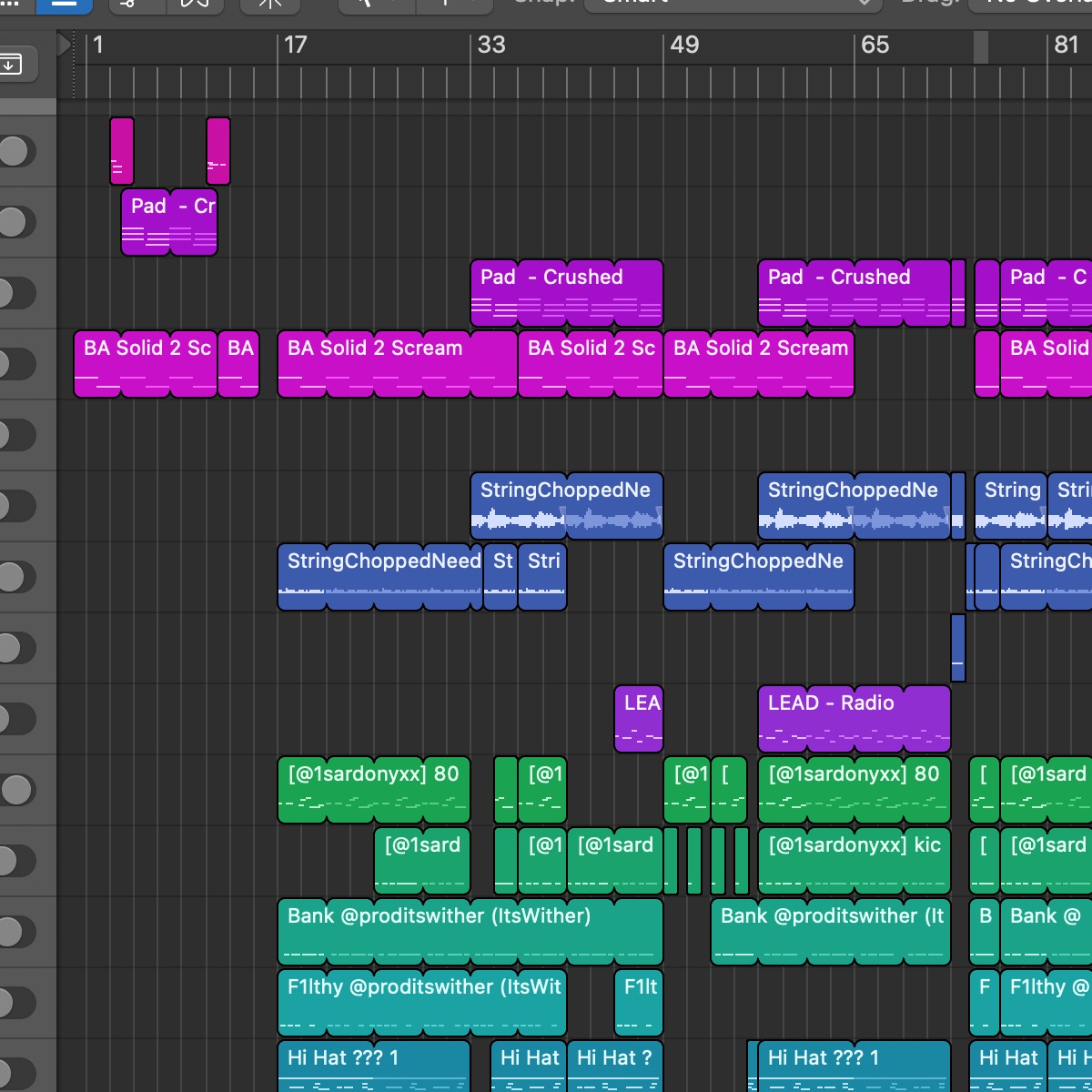Select the [@1sard region starting at bar 25
This screenshot has height=1092, width=1092.
pyautogui.click(x=422, y=861)
